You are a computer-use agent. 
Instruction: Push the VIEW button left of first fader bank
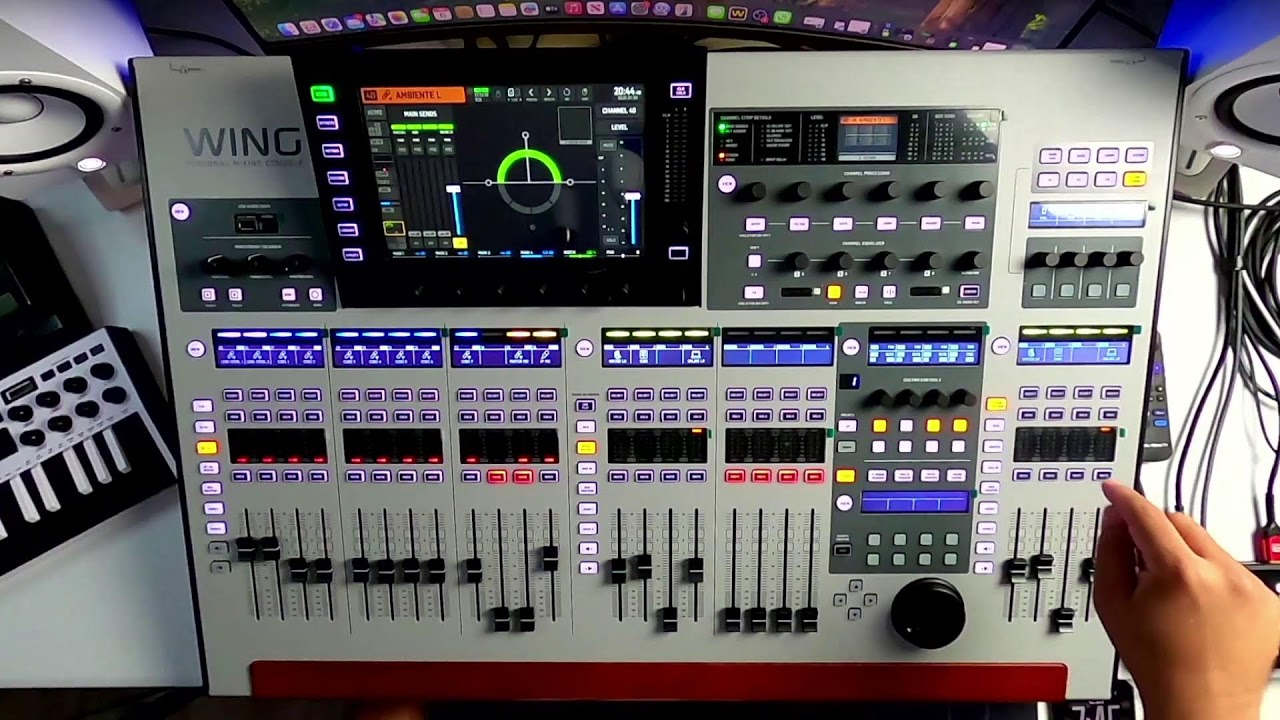(x=196, y=349)
